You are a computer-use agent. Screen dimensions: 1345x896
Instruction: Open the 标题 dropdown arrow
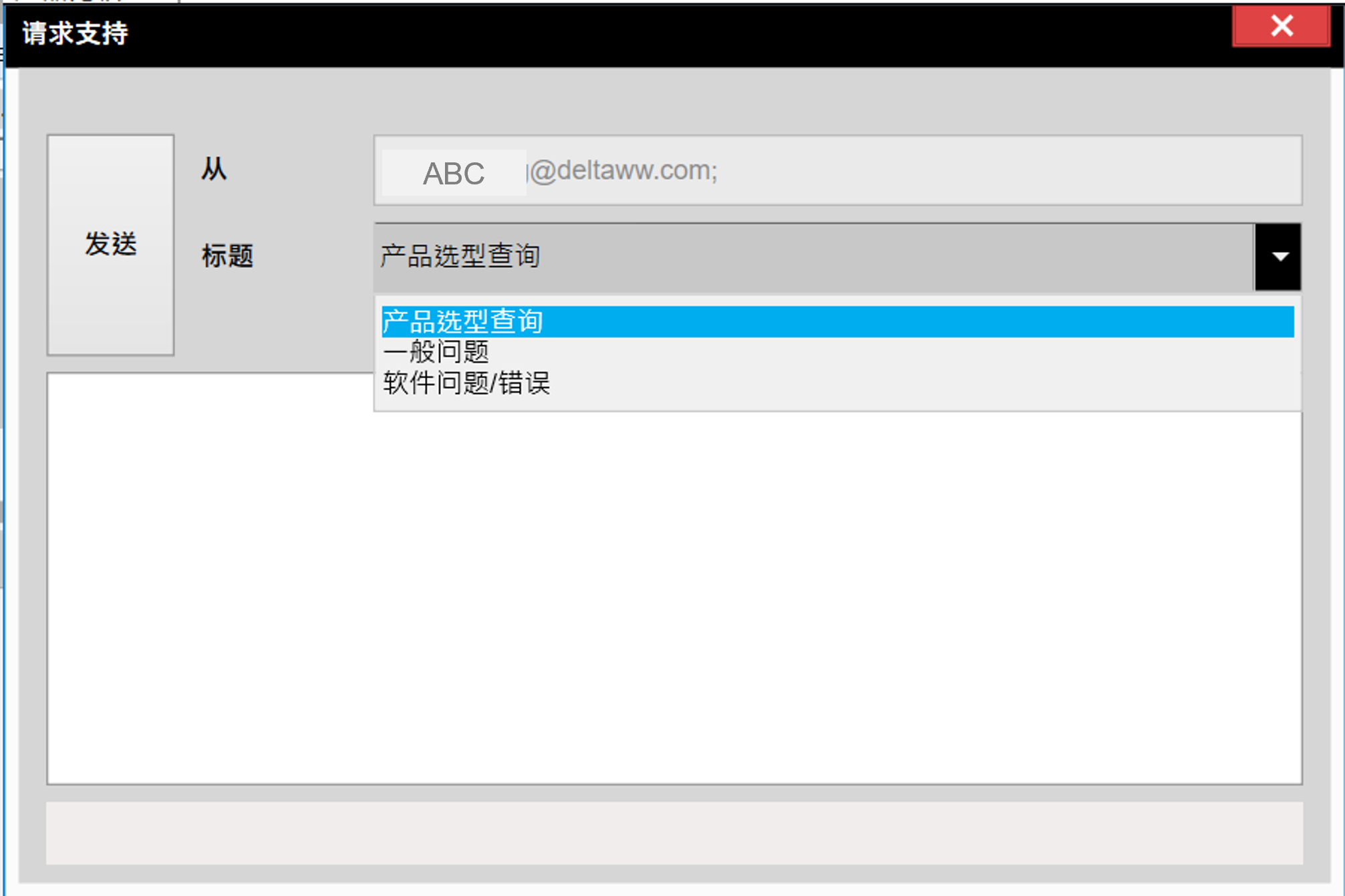(x=1278, y=257)
